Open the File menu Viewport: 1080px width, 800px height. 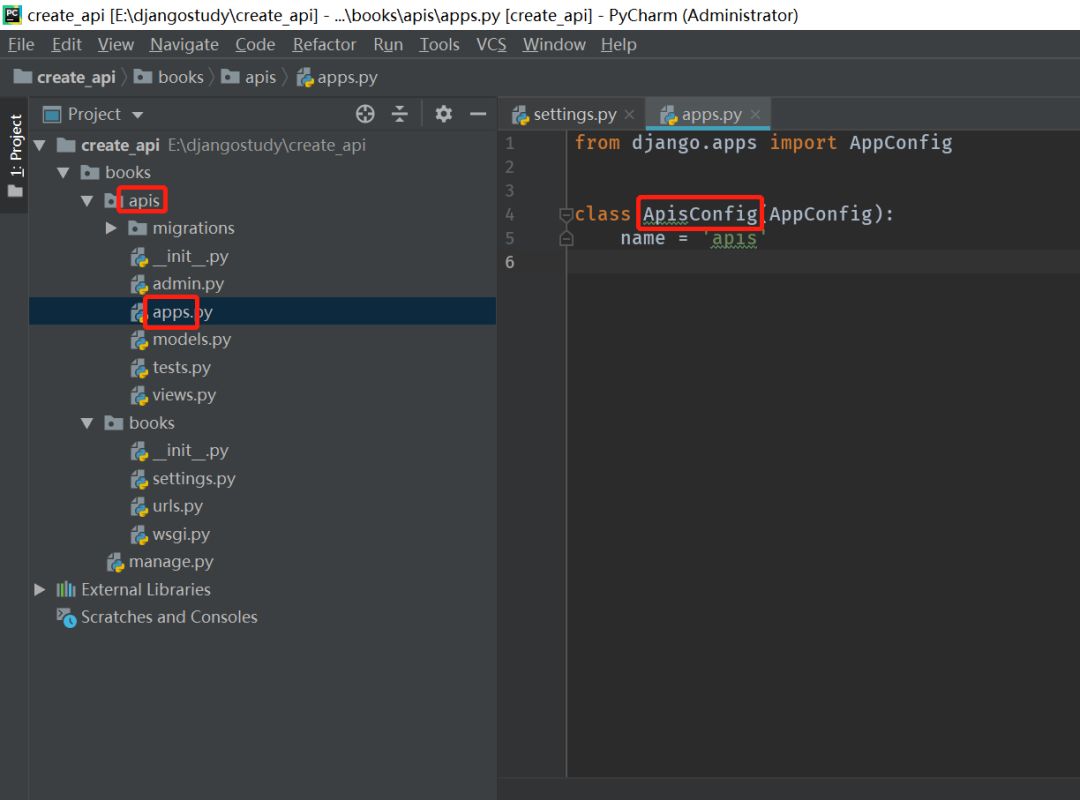coord(21,45)
